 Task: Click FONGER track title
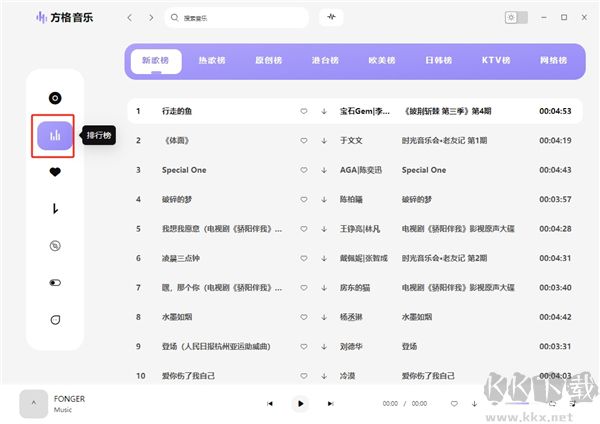click(69, 399)
